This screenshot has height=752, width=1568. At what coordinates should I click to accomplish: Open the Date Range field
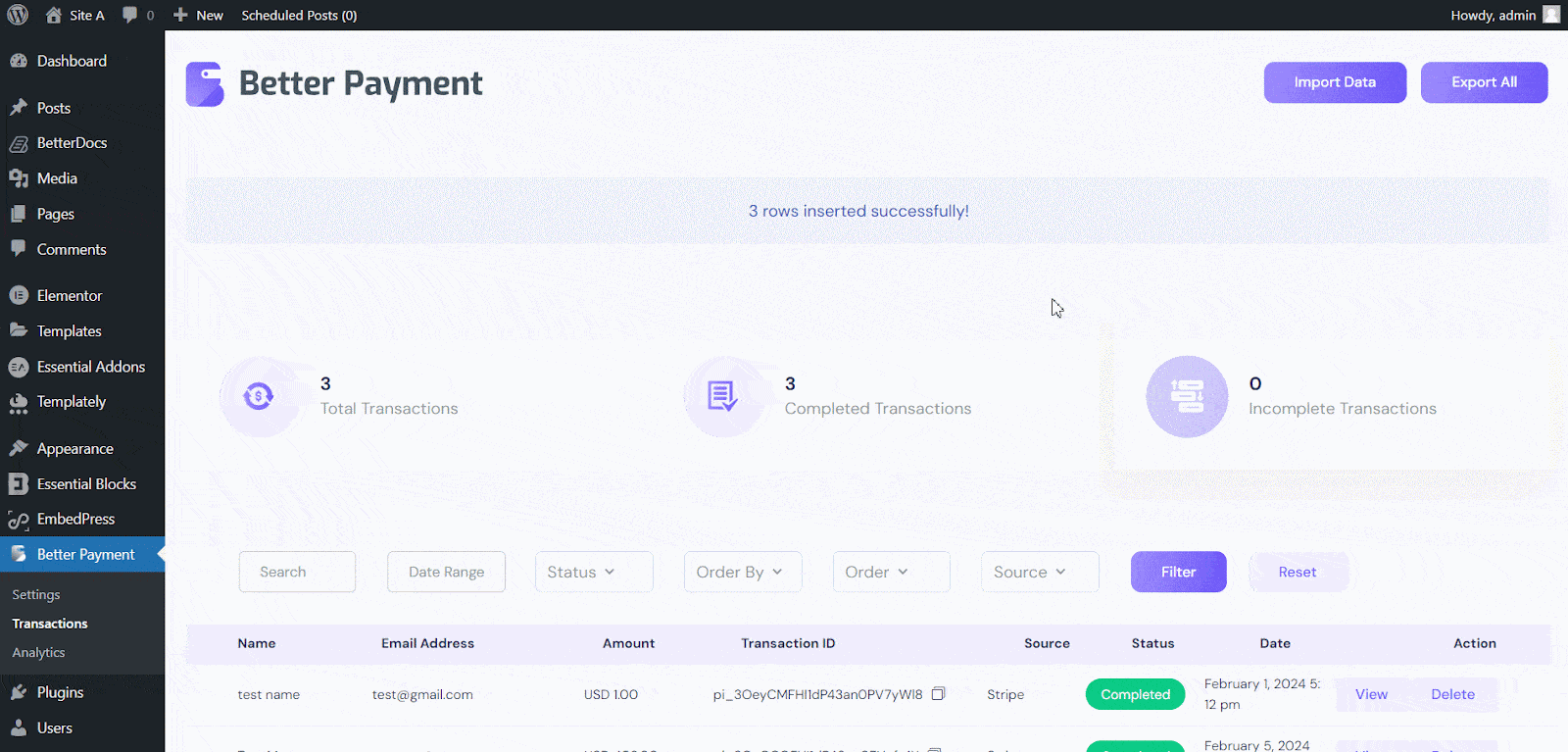(x=446, y=572)
